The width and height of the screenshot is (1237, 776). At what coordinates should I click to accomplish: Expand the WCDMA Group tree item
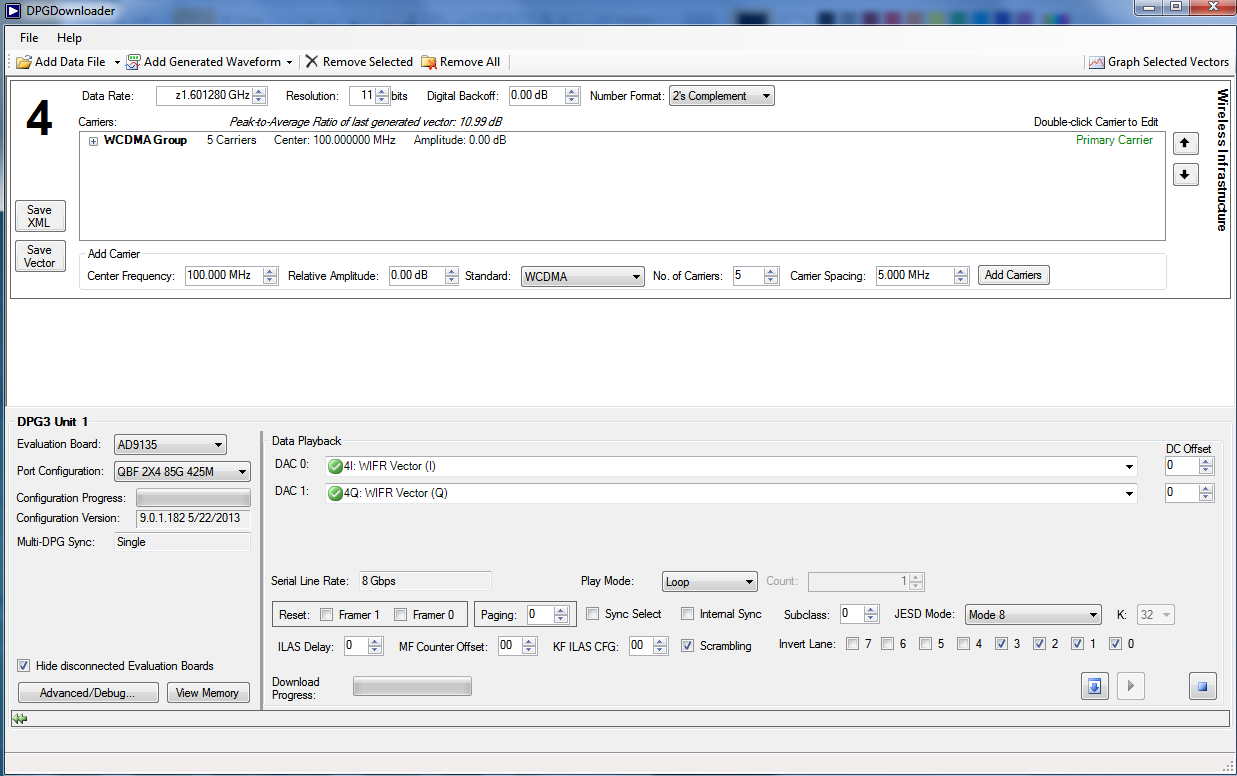[x=94, y=141]
